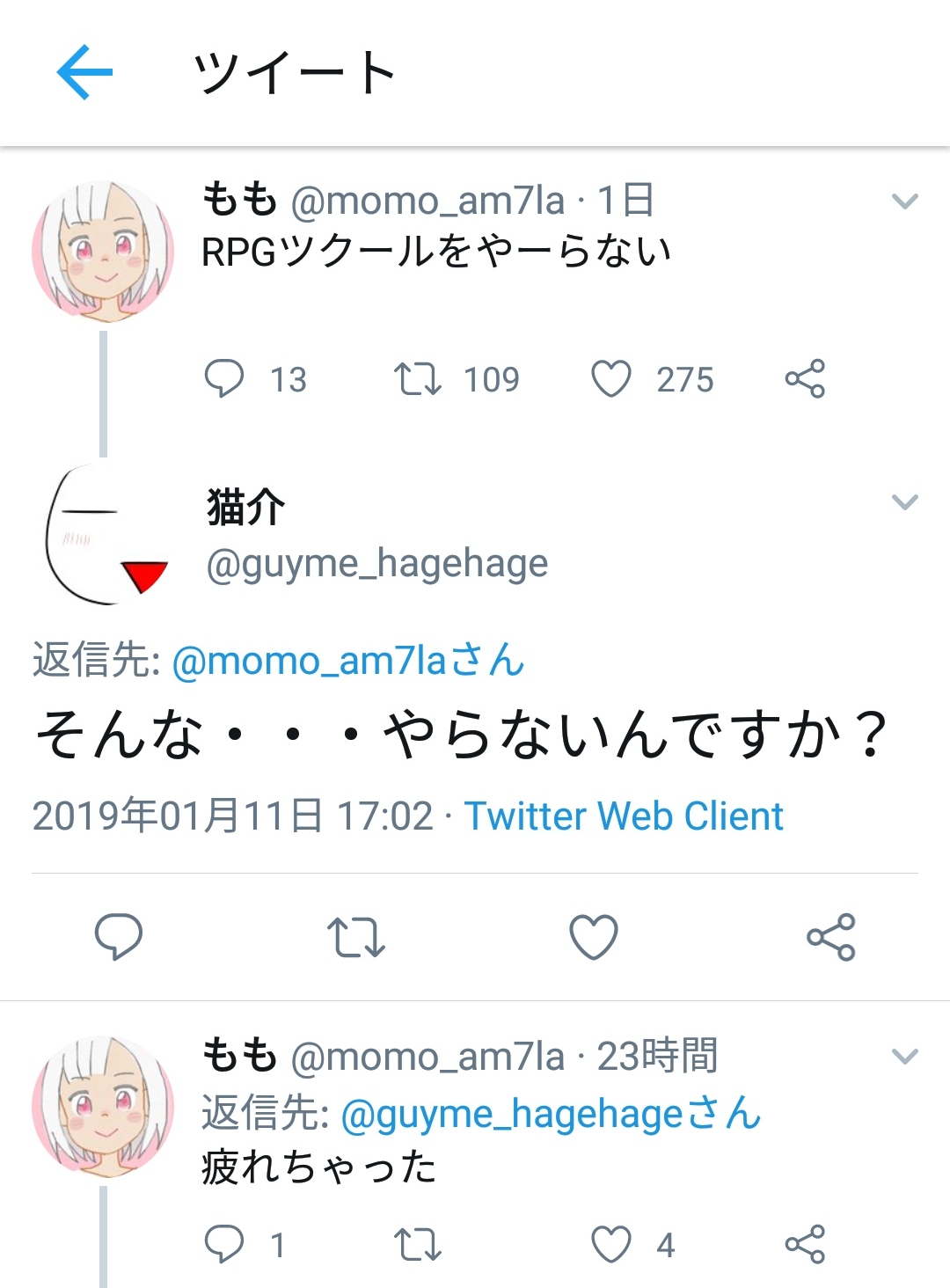Click the Twitter Web Client link
Screen dimensions: 950x1288
(x=624, y=816)
